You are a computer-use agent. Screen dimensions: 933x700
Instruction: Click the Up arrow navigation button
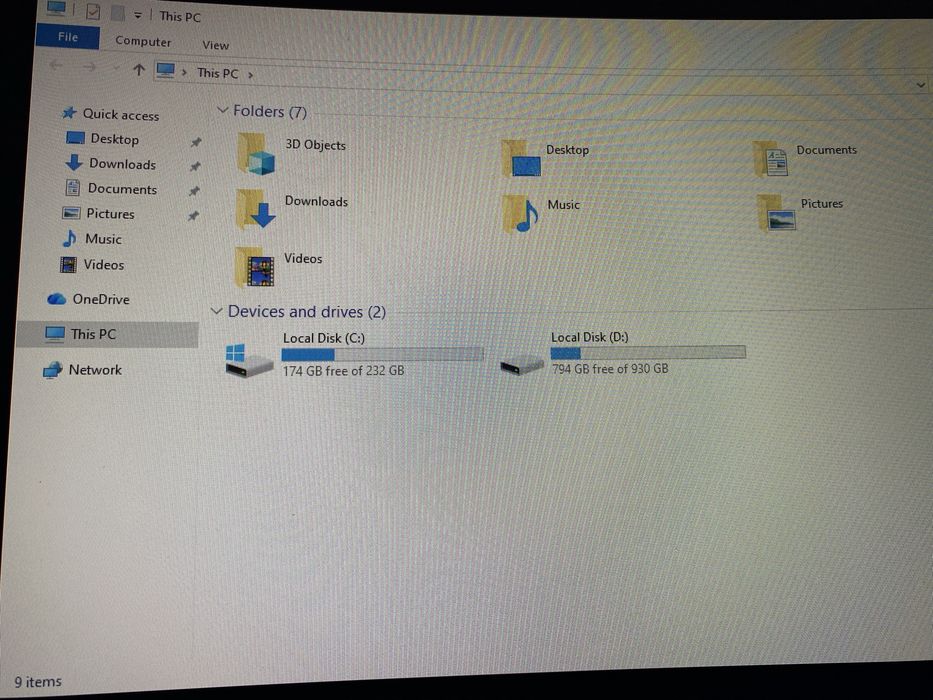[x=139, y=70]
